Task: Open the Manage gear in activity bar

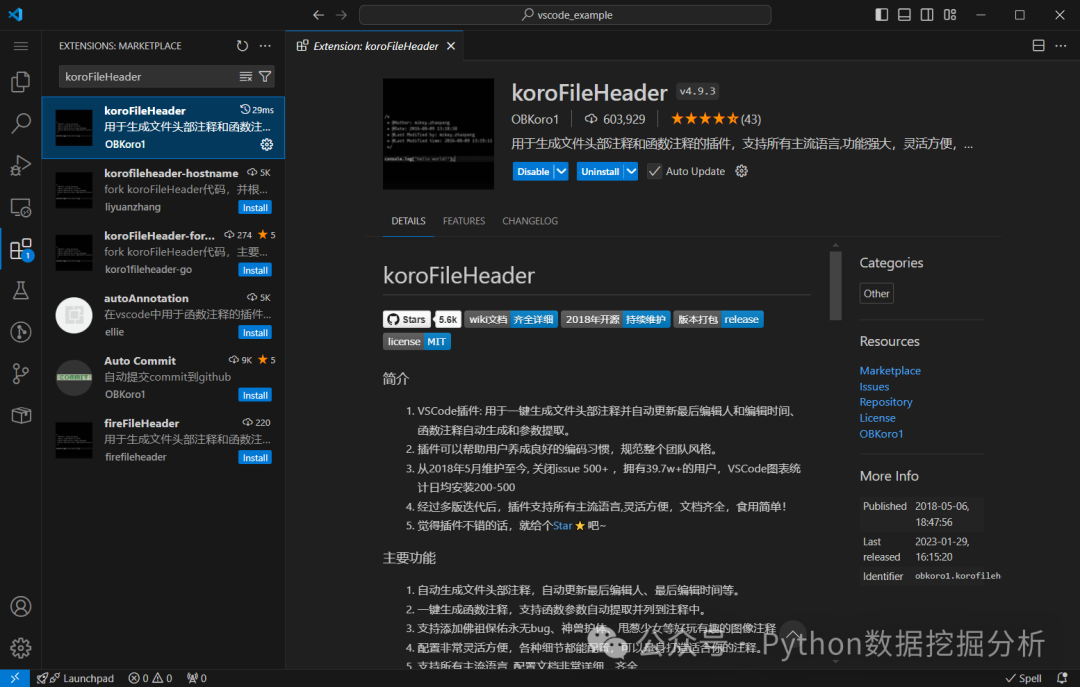Action: click(21, 648)
